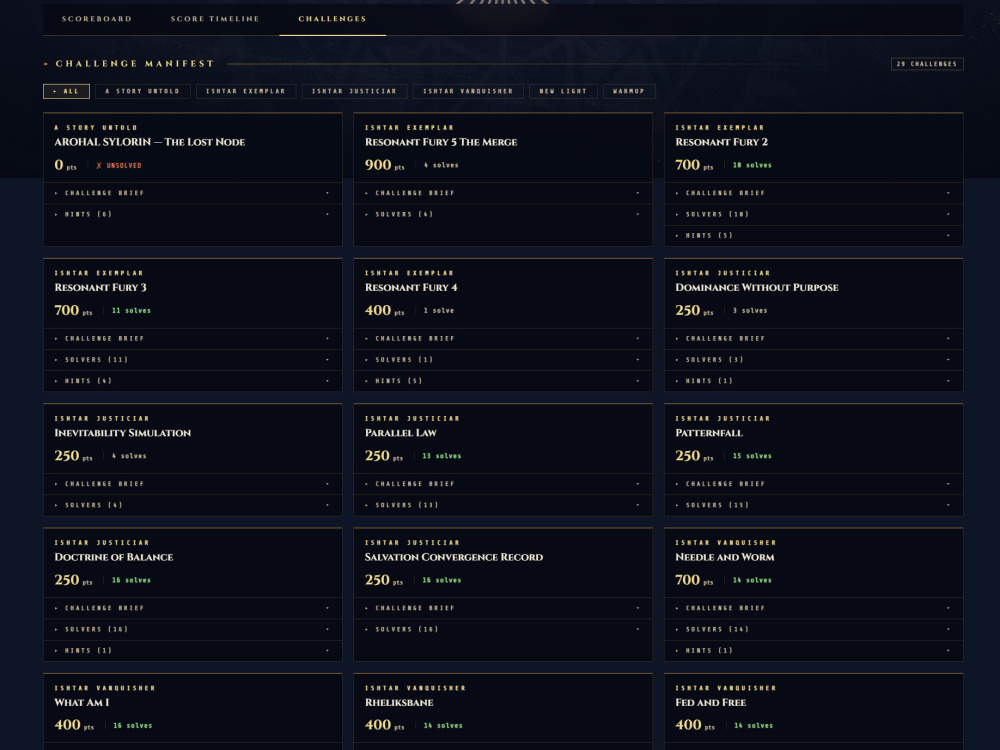The height and width of the screenshot is (750, 1000).
Task: Click the Resonant Fury 4 title
Action: pos(411,288)
